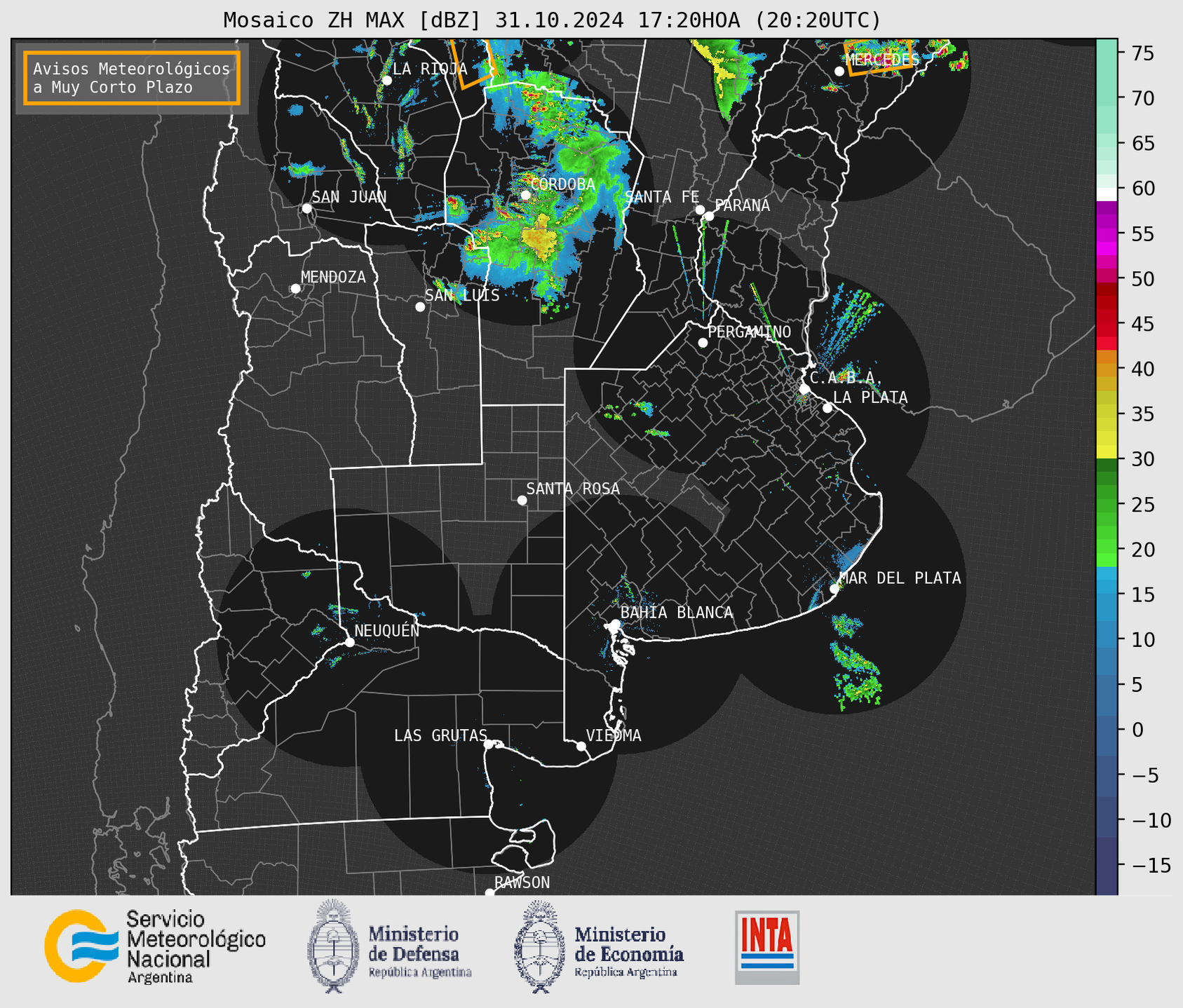The image size is (1183, 1008).
Task: Click the LAS GRUTAS city label
Action: [440, 735]
